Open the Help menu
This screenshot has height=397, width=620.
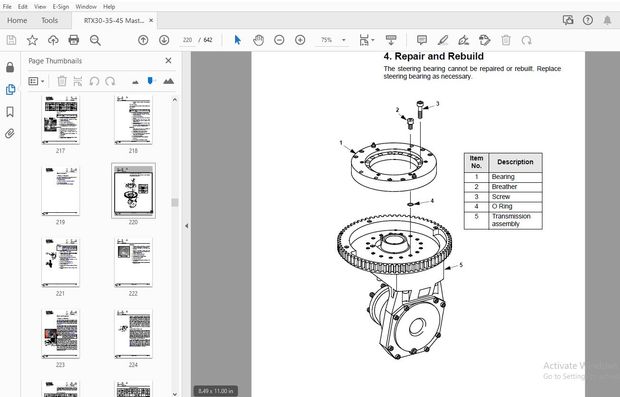pos(109,7)
